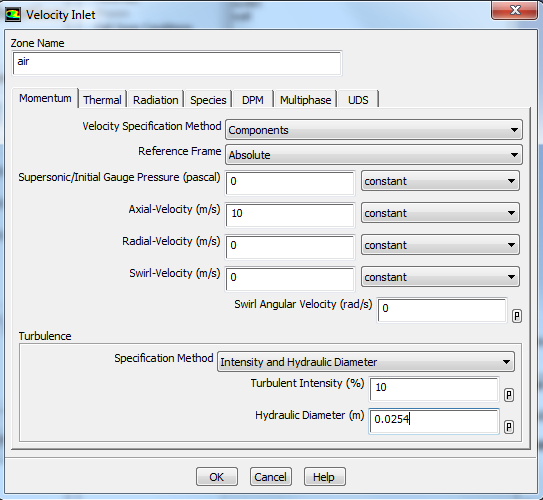Click parameter icon beside Hydraulic Diameter
This screenshot has width=543, height=500.
[x=509, y=427]
